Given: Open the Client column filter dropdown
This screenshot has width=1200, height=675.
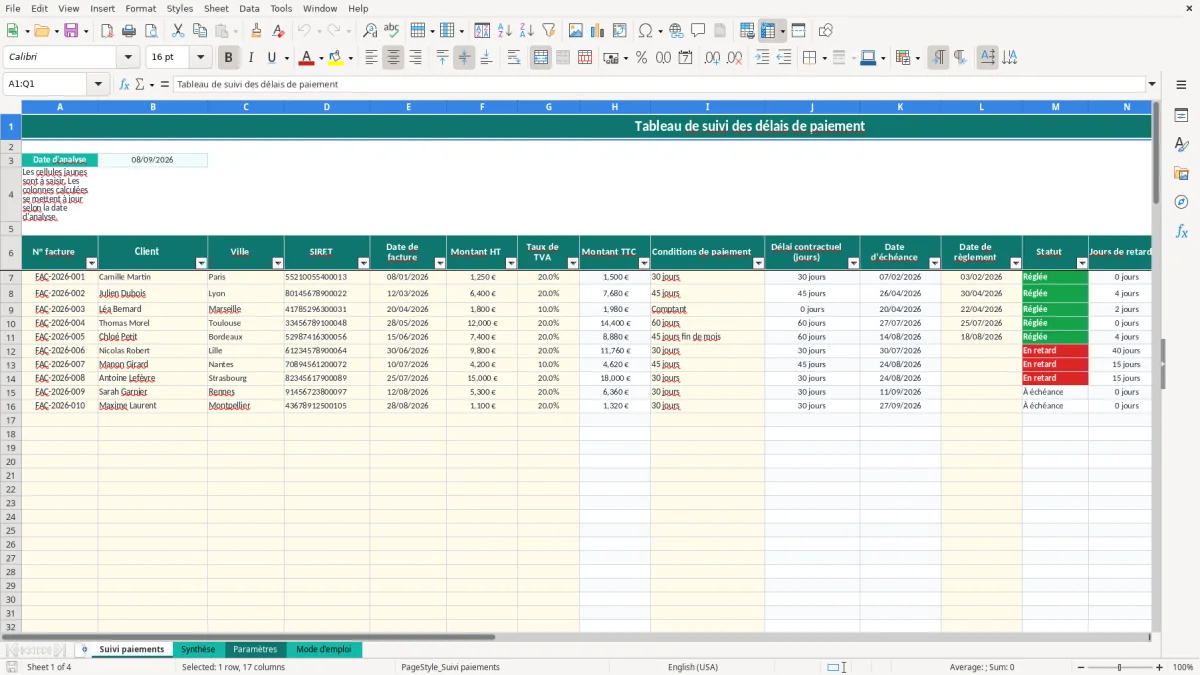Looking at the screenshot, I should coord(200,264).
